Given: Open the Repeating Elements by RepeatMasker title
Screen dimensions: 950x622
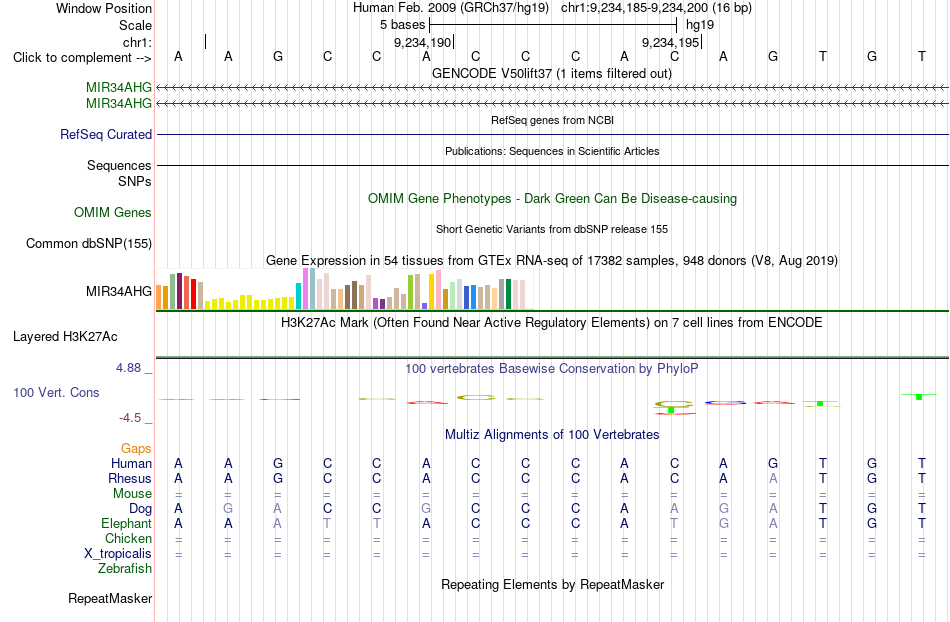Looking at the screenshot, I should (x=553, y=584).
